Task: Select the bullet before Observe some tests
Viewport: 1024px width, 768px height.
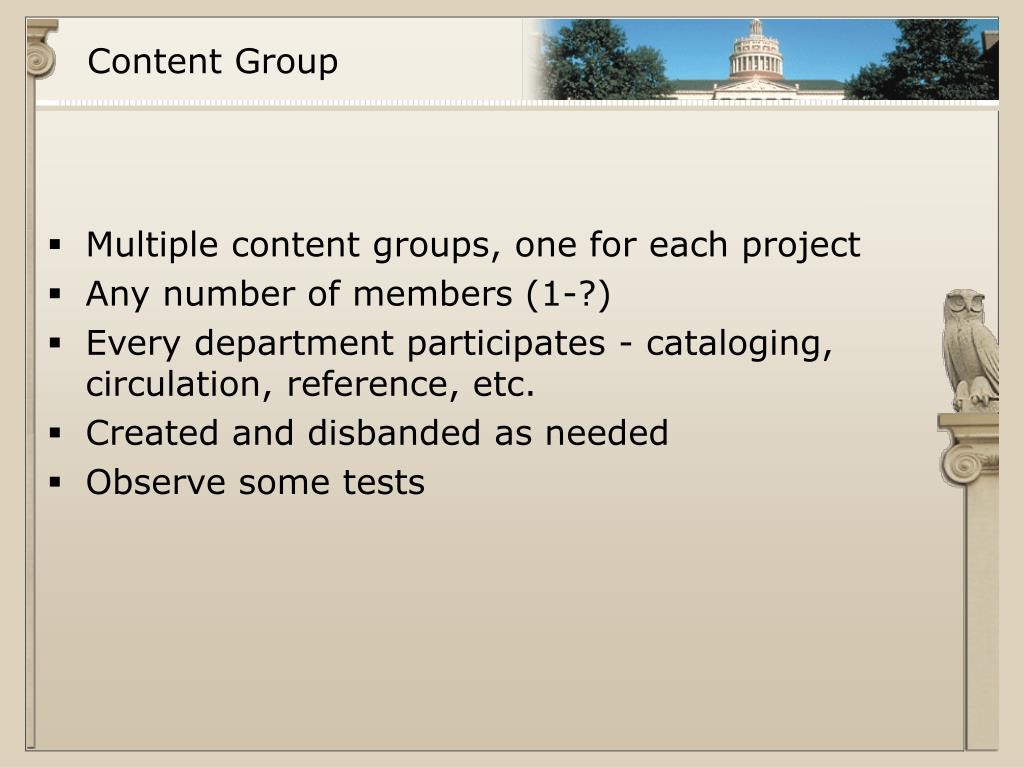Action: coord(56,483)
